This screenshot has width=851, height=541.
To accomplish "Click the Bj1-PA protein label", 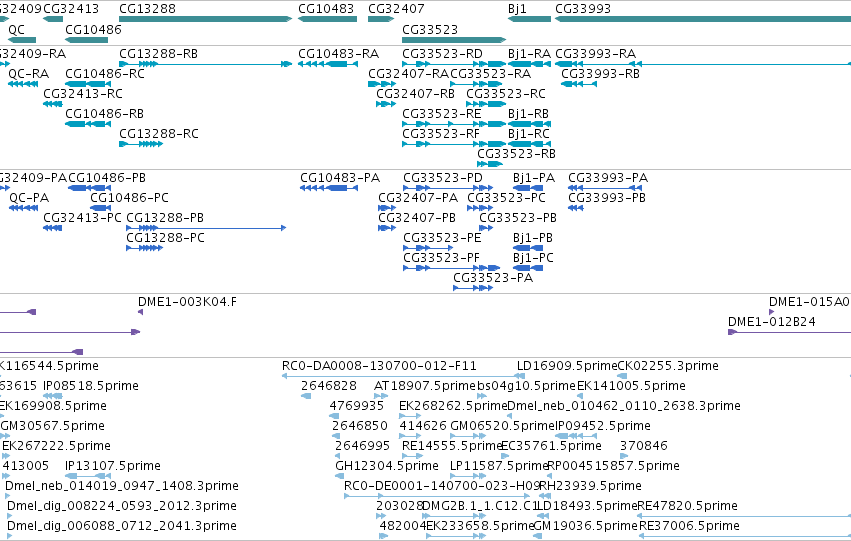I will click(x=534, y=178).
